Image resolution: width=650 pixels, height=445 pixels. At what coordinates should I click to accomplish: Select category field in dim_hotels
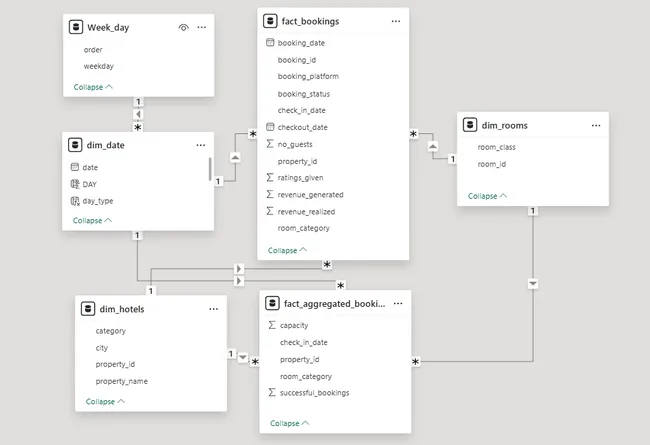111,331
